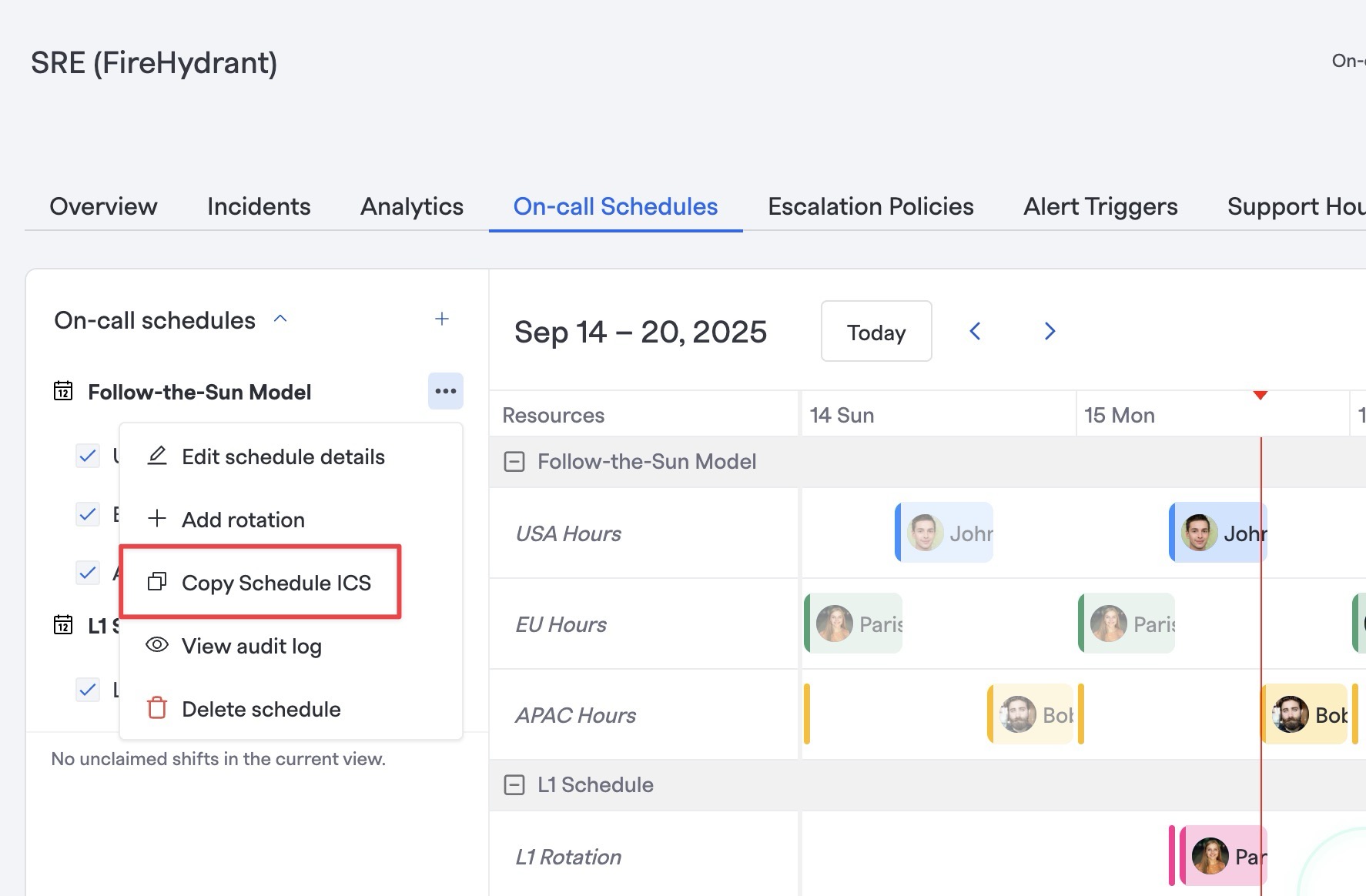Collapse the L1 Schedule resource group

(x=514, y=785)
